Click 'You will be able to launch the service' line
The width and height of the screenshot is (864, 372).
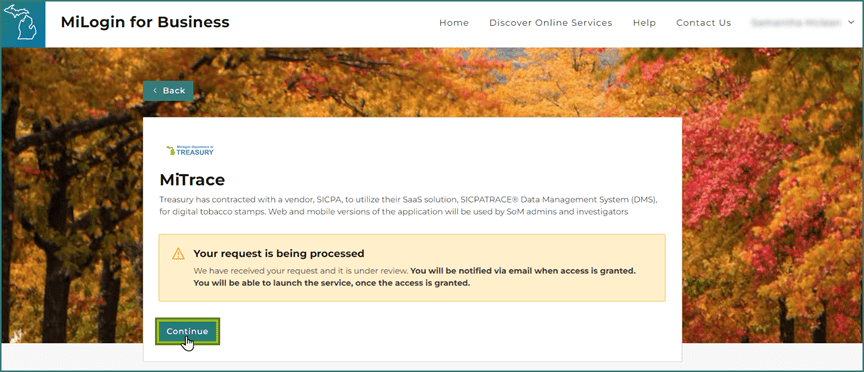[332, 283]
